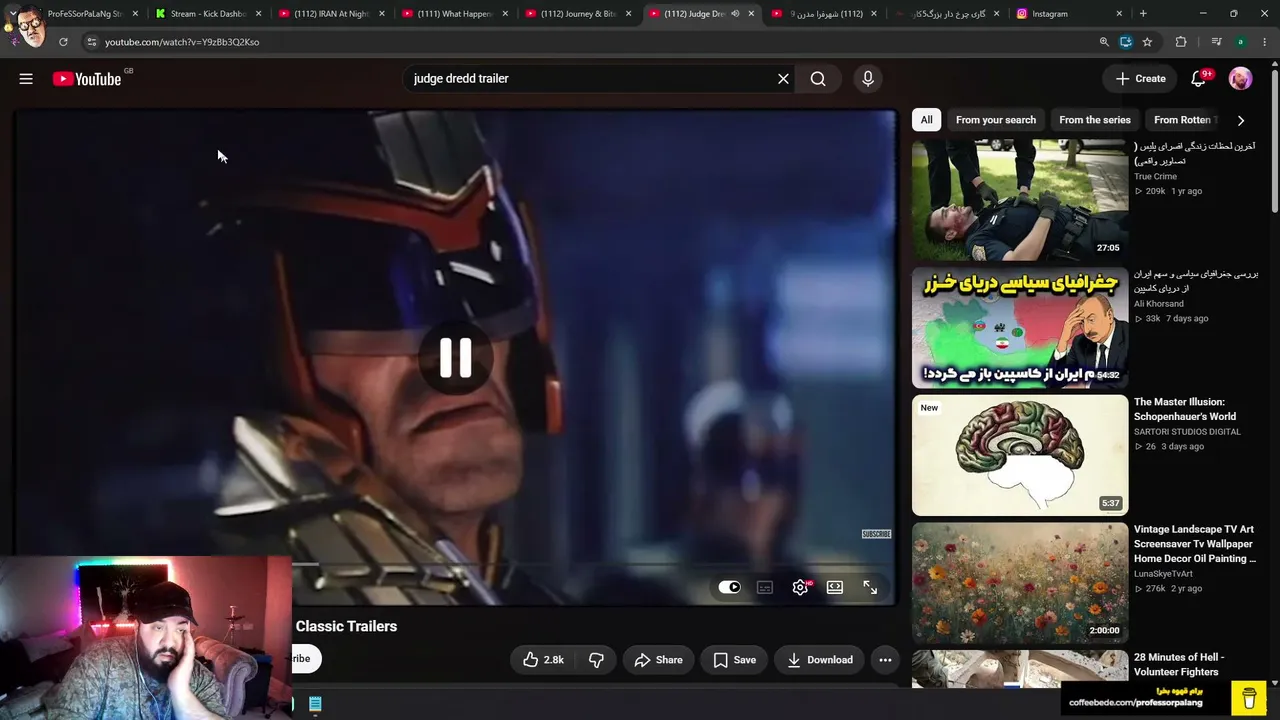
Task: Close the Instagram tab
Action: click(x=1119, y=14)
